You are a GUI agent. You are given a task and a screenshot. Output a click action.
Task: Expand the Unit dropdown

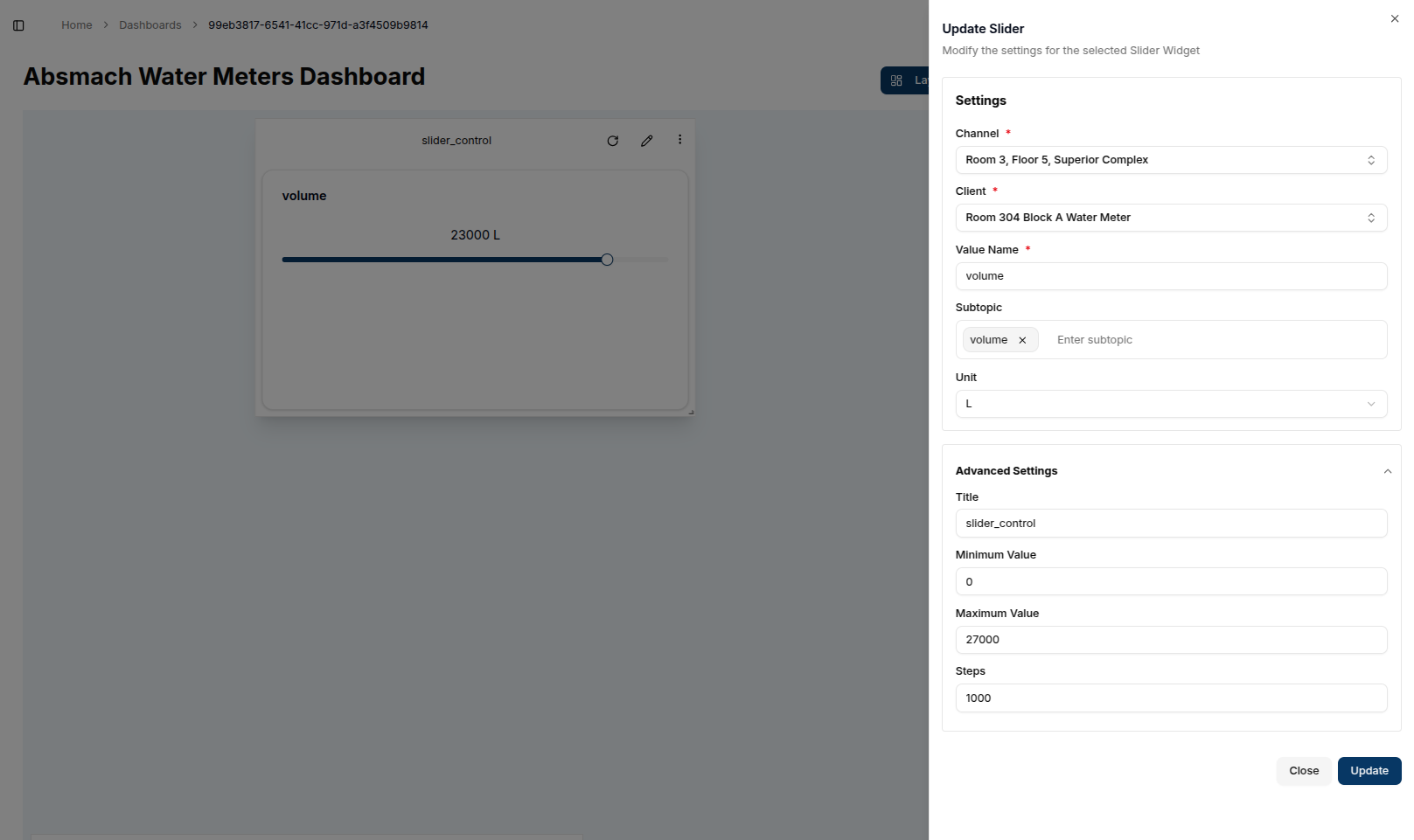point(1170,404)
